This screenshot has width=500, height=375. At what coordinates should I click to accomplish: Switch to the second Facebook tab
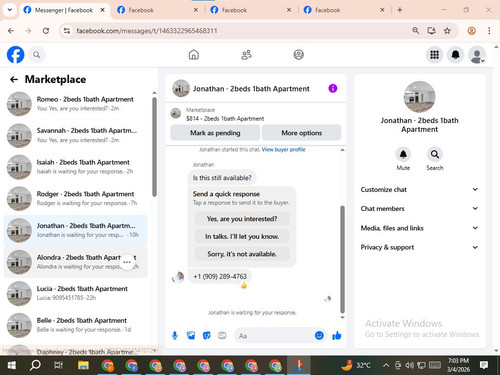pos(157,10)
